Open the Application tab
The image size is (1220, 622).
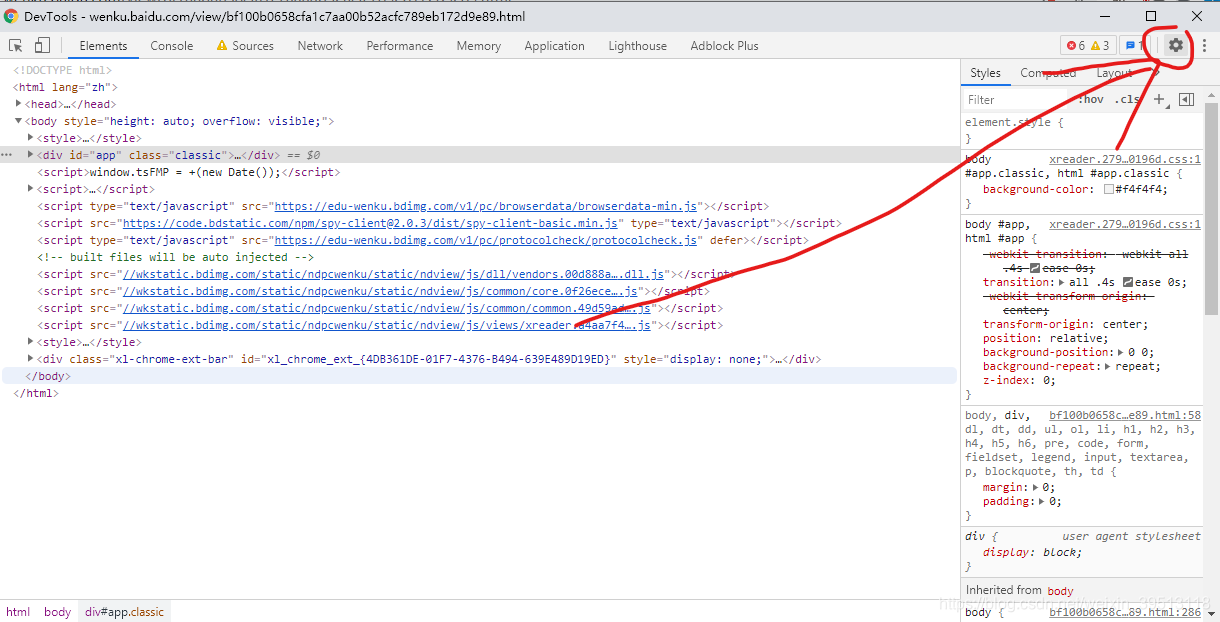tap(554, 46)
